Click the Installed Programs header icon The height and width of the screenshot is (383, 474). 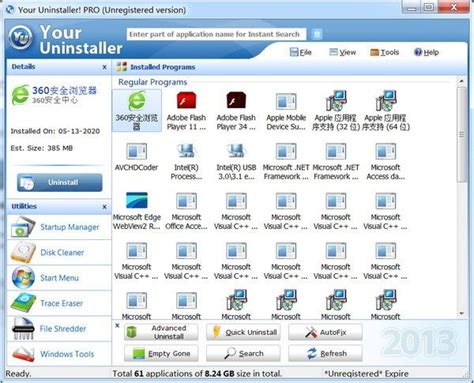pyautogui.click(x=121, y=67)
